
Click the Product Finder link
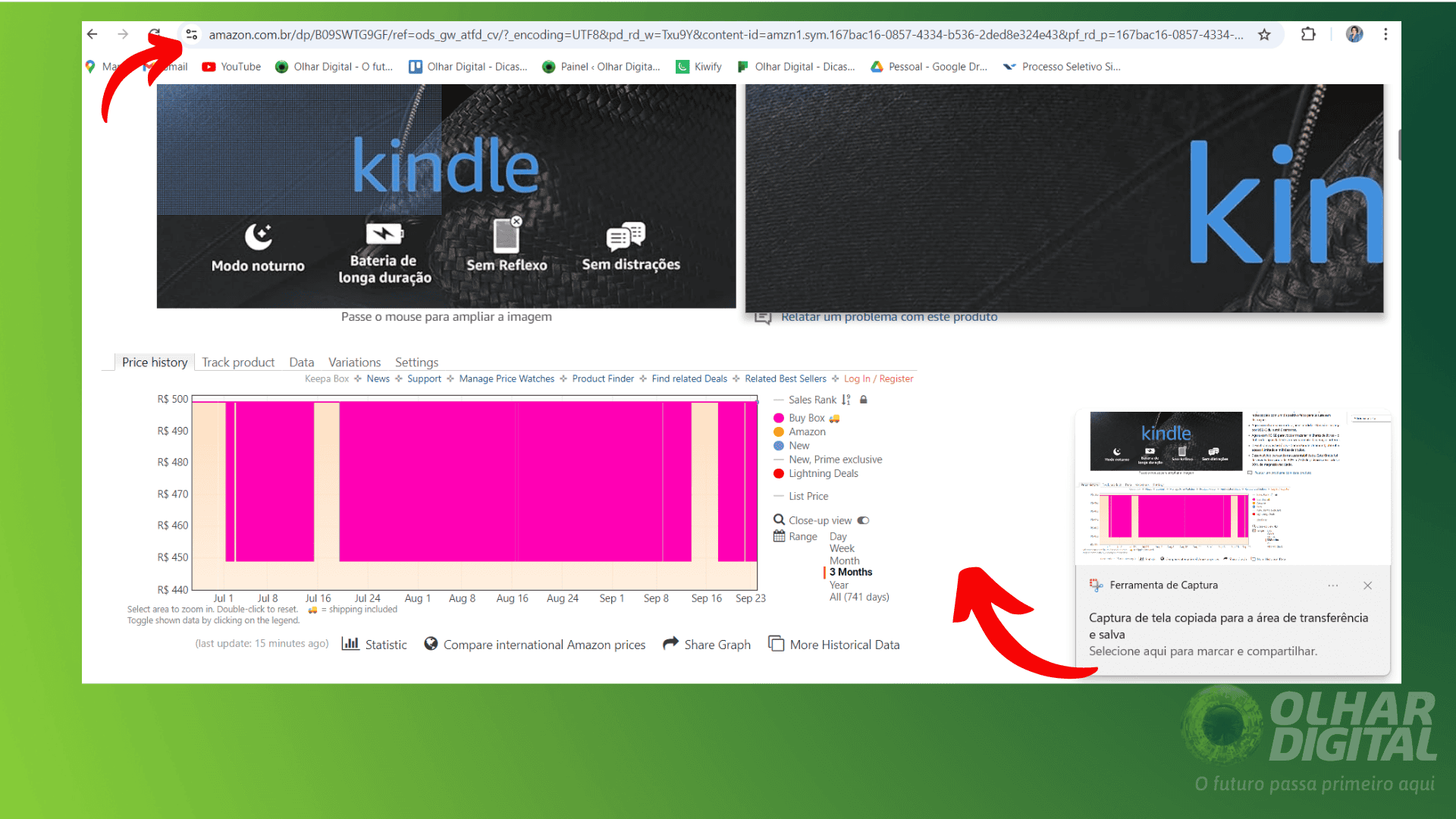pyautogui.click(x=604, y=378)
